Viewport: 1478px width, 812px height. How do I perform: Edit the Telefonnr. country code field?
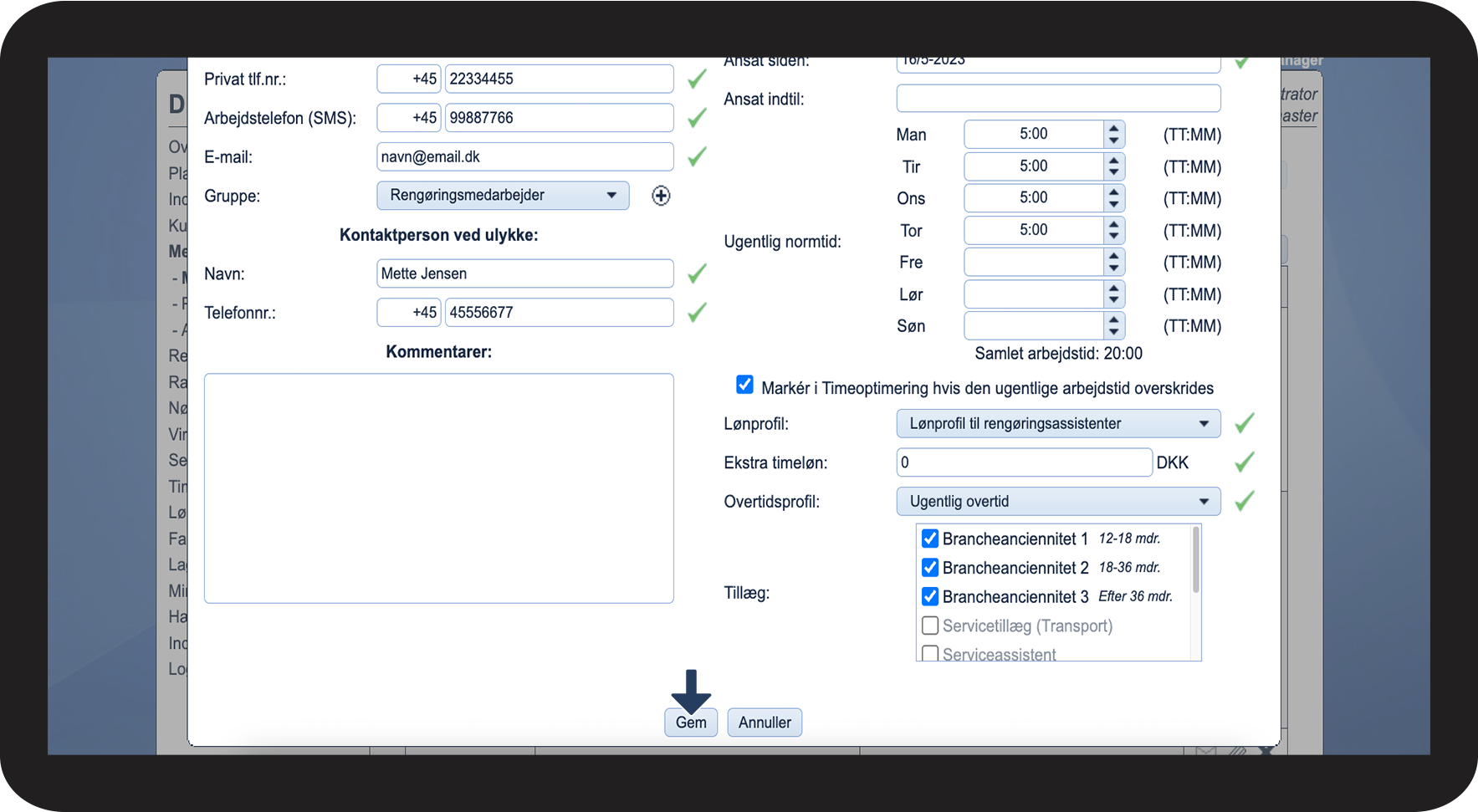[x=410, y=313]
